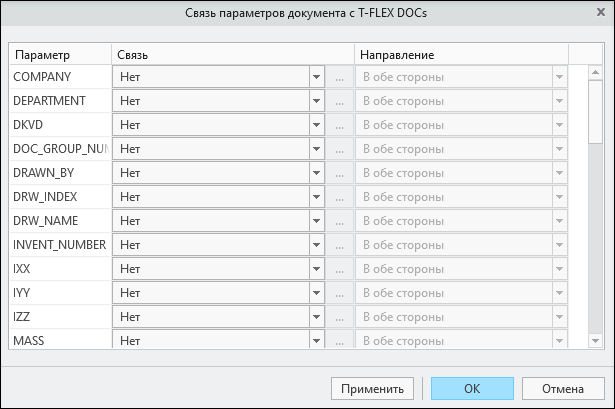
Task: Confirm with the OK button
Action: 472,389
